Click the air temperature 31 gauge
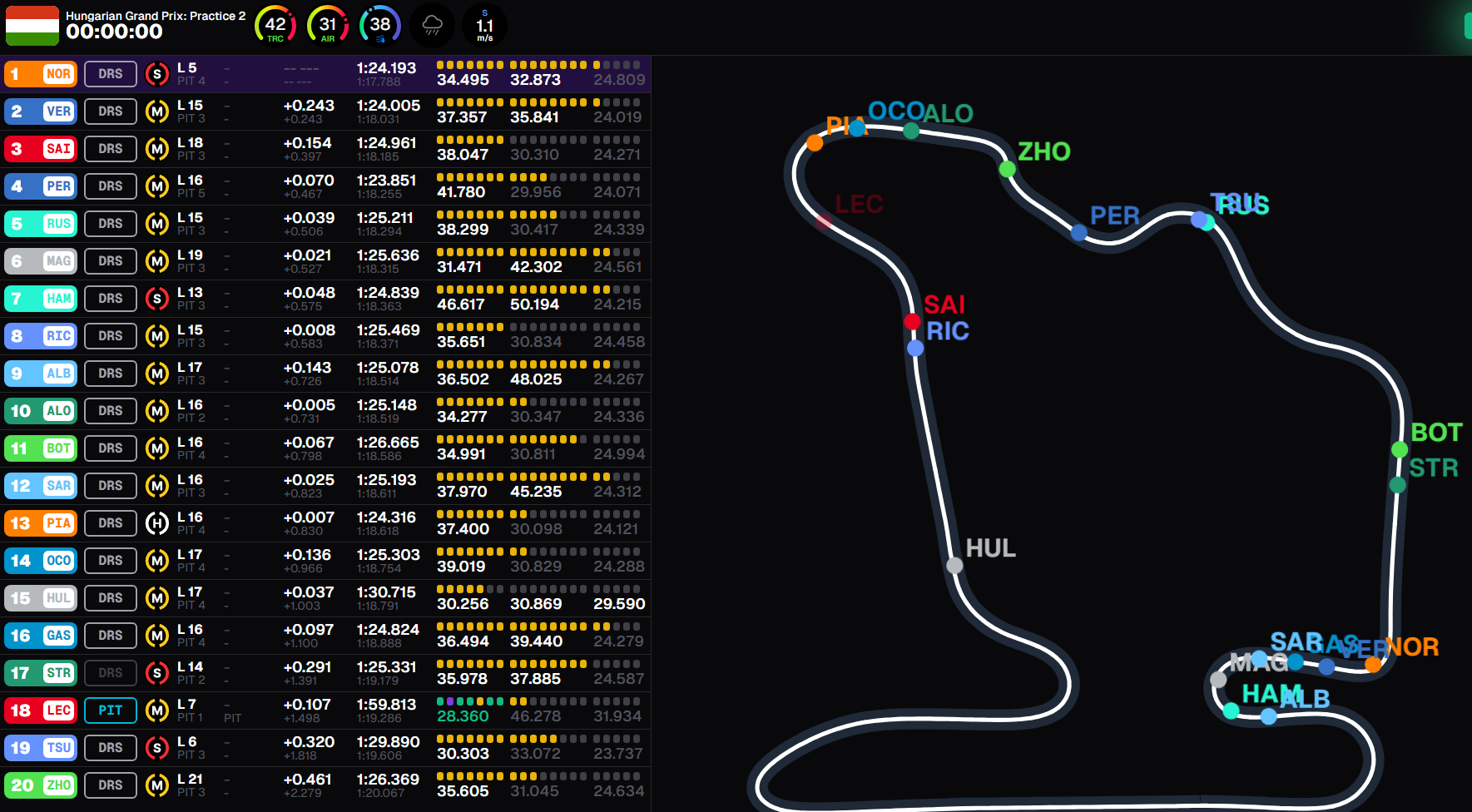The height and width of the screenshot is (812, 1472). click(x=328, y=25)
